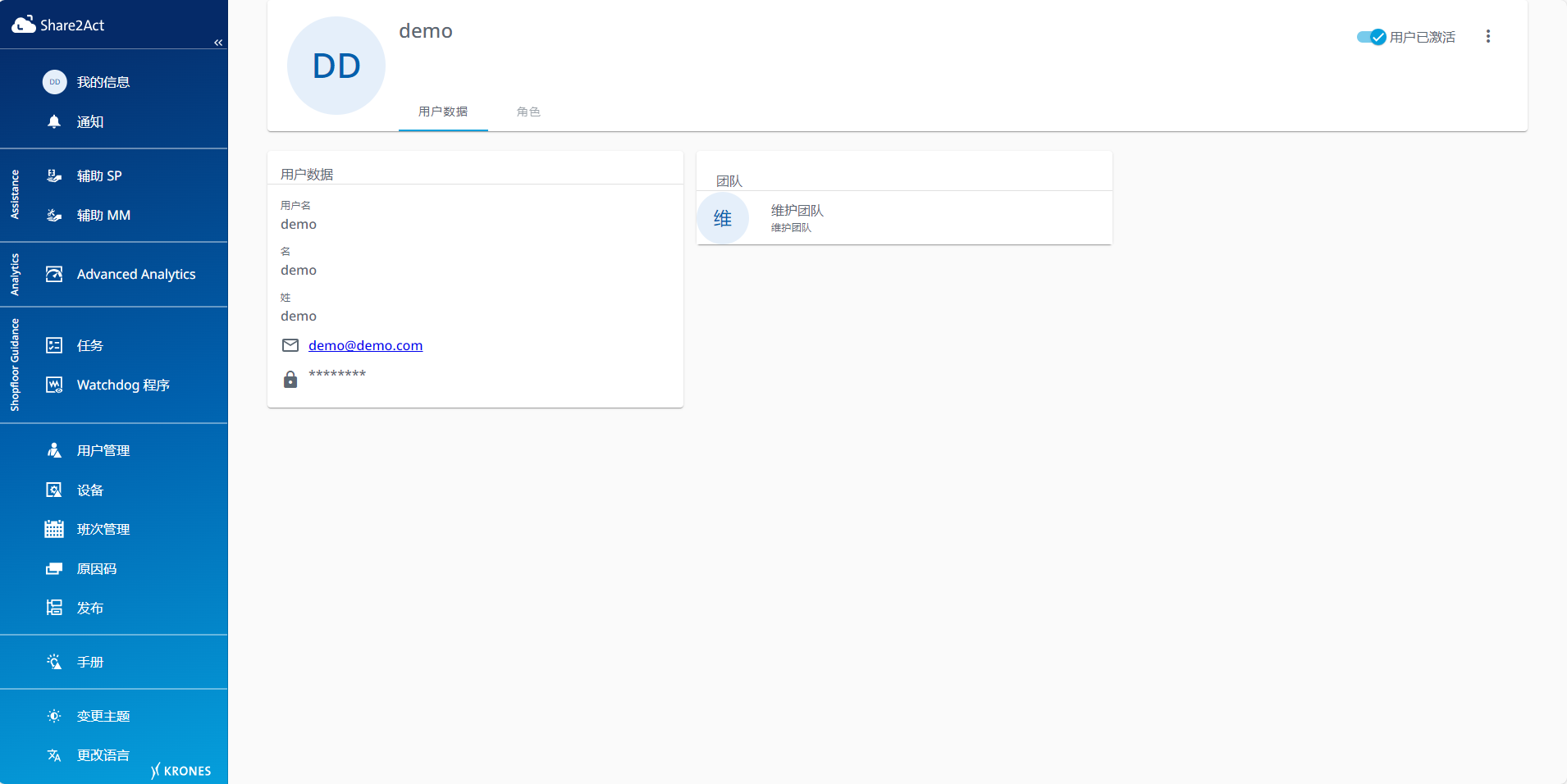Open the 手册 manual icon
This screenshot has height=784, width=1567.
tap(54, 662)
